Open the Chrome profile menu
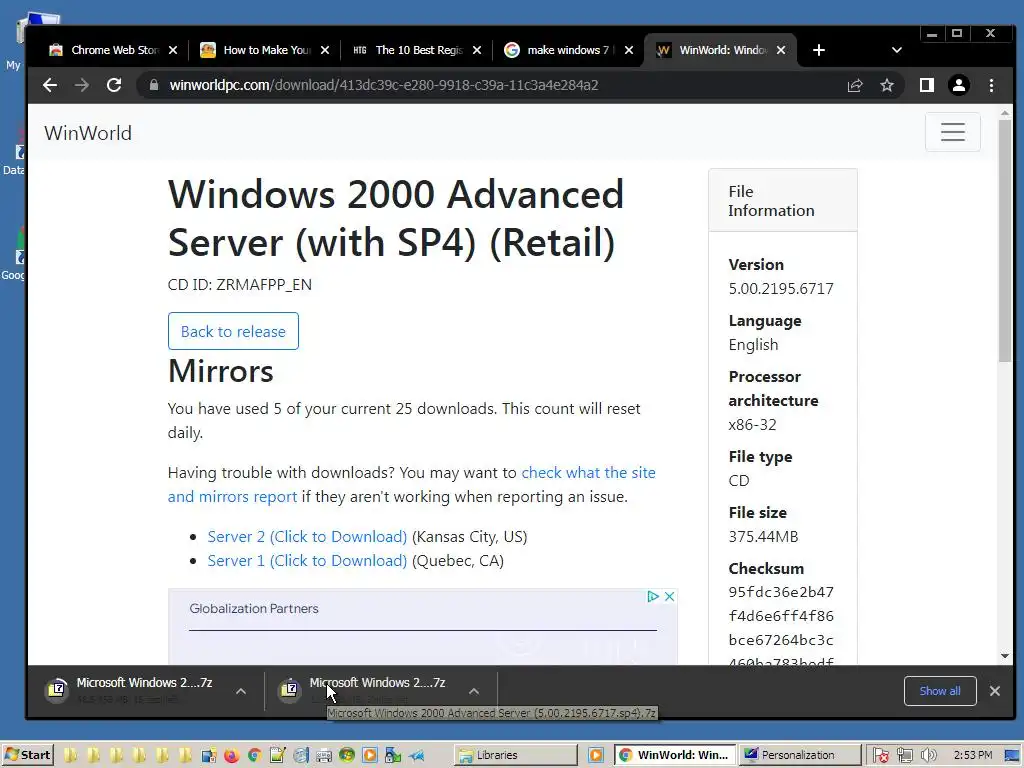The height and width of the screenshot is (768, 1024). (x=959, y=85)
